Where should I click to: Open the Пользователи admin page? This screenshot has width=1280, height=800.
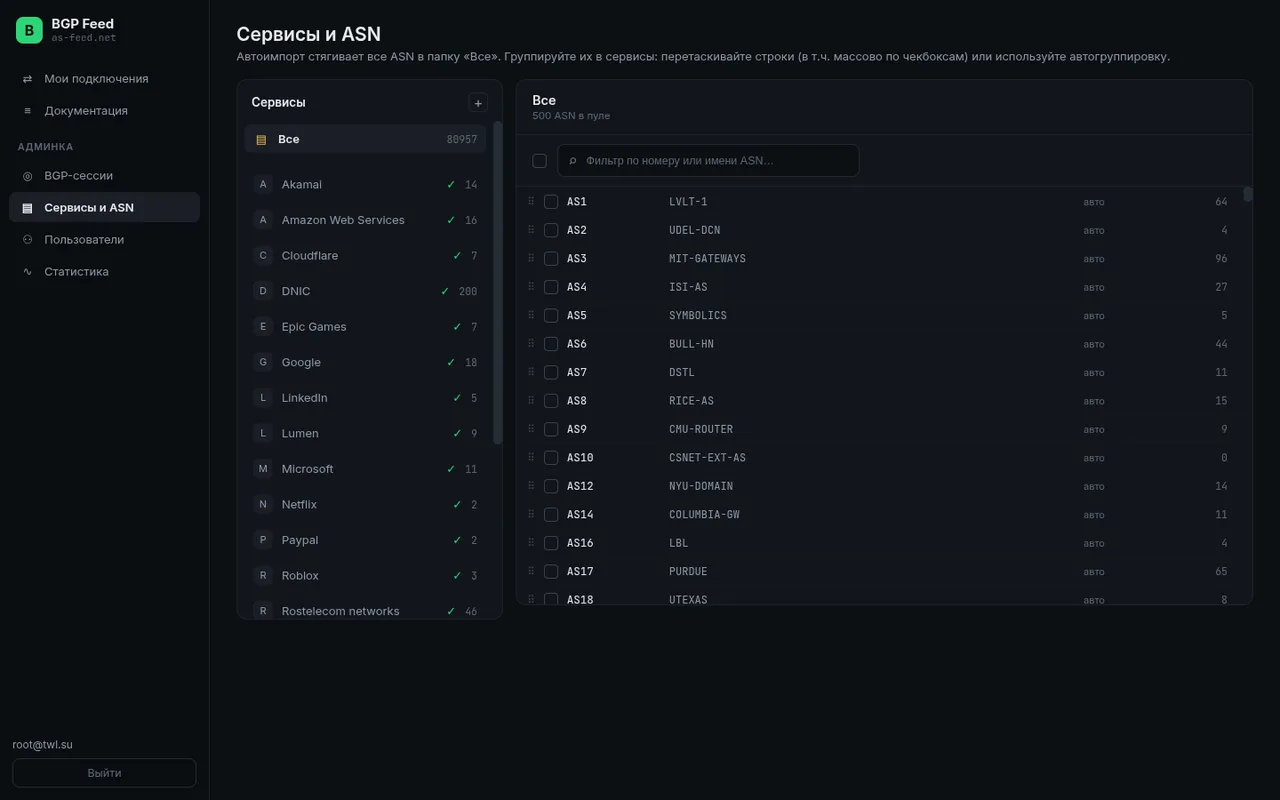104,240
